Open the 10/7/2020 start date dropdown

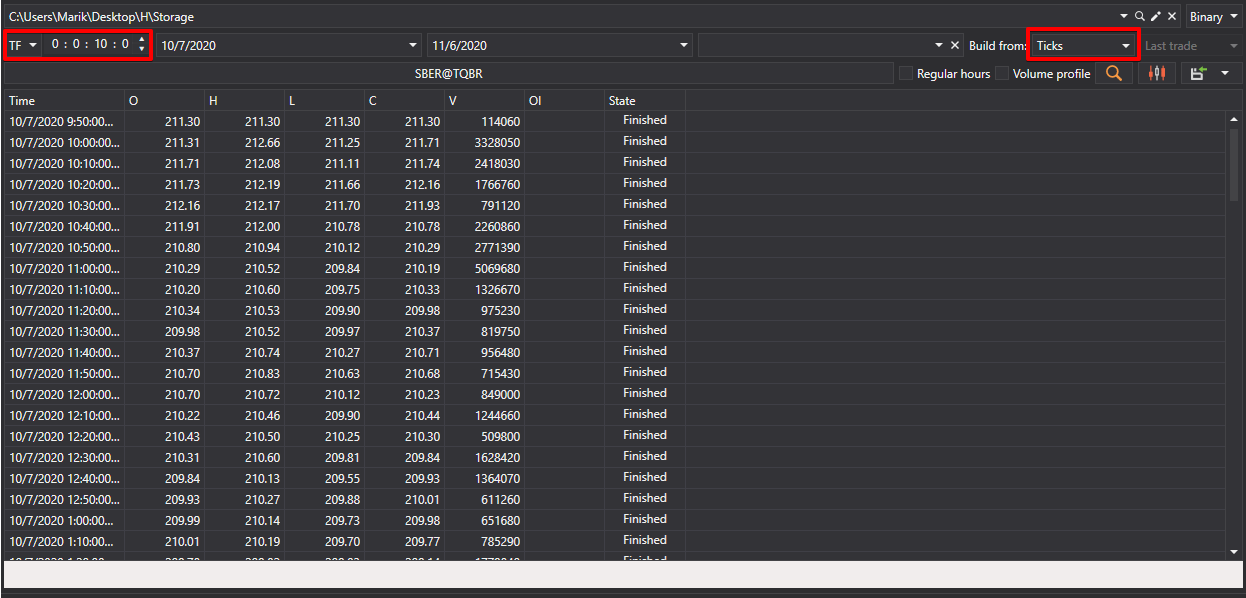[x=413, y=45]
